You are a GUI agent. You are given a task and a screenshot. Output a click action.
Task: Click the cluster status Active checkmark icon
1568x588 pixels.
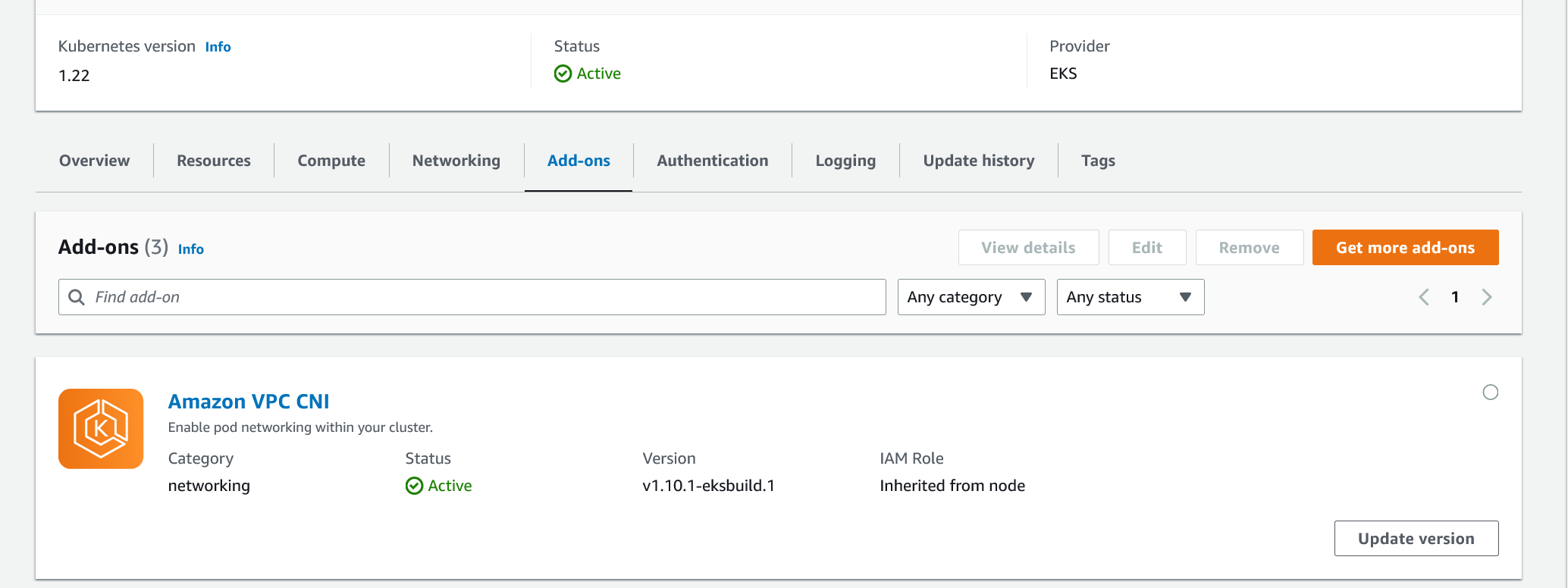563,73
